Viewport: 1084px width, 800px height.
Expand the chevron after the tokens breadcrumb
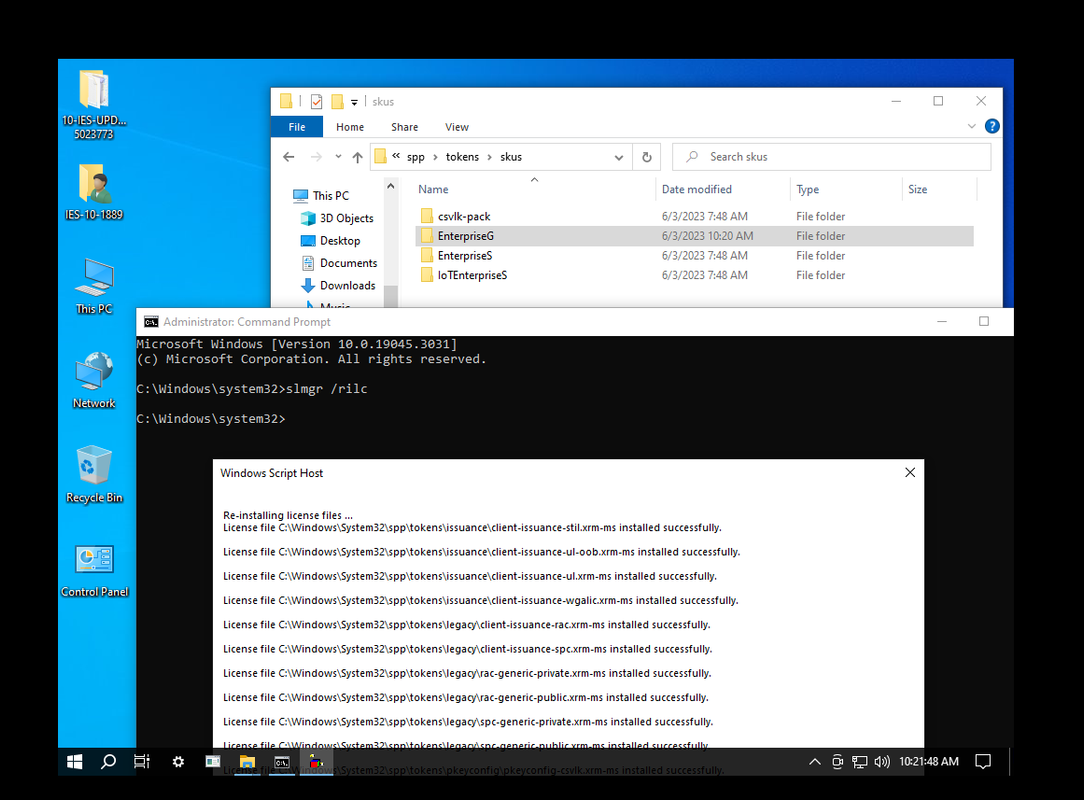pyautogui.click(x=489, y=157)
